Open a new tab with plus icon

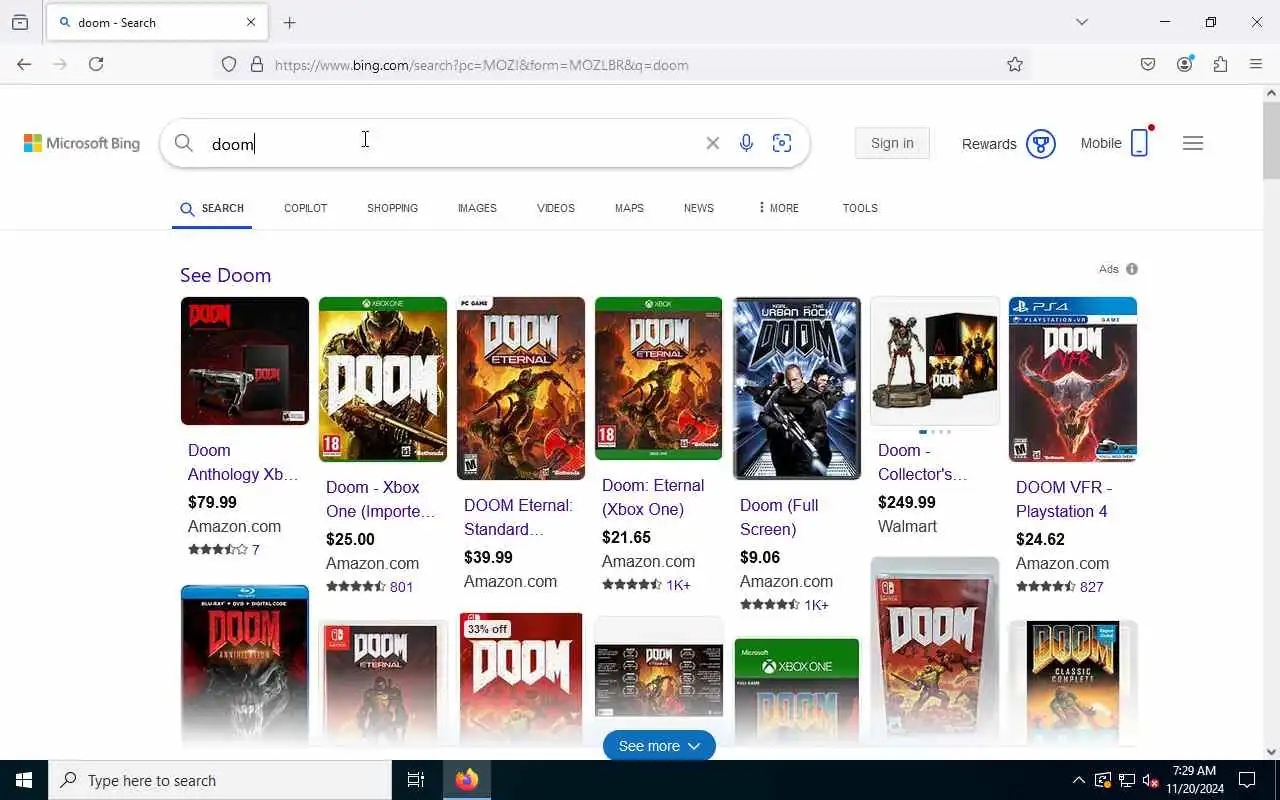(289, 22)
